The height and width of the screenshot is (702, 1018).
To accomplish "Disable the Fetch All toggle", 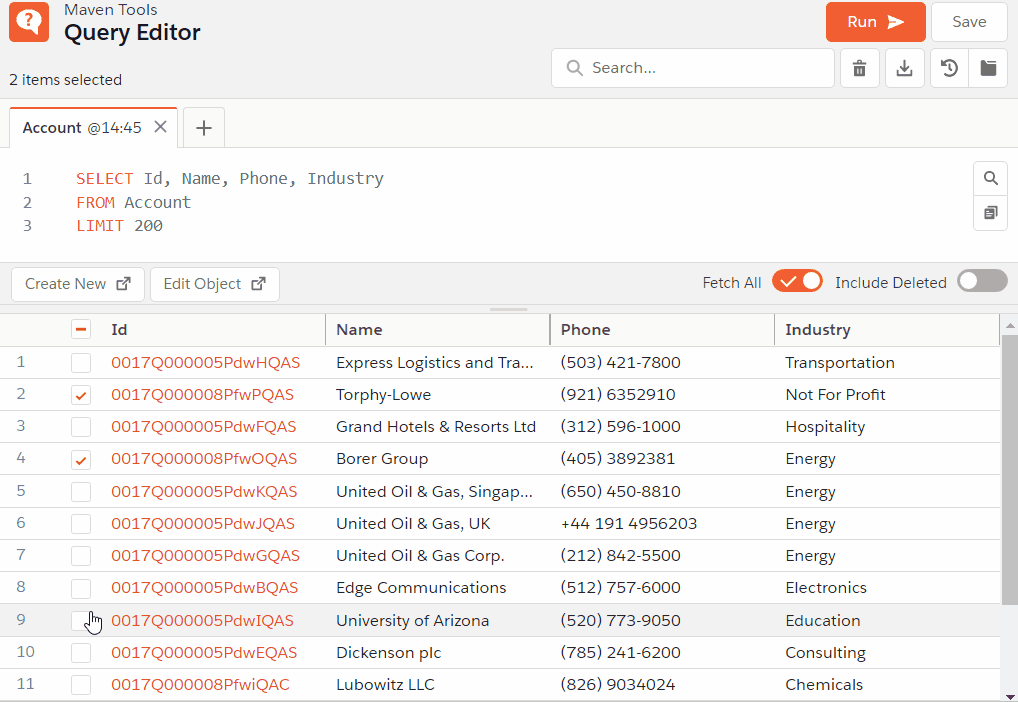I will pyautogui.click(x=797, y=281).
